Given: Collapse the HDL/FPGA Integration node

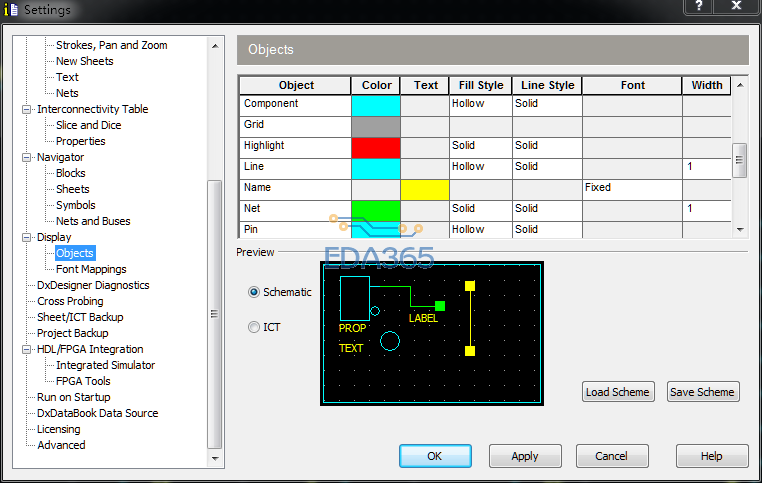Looking at the screenshot, I should (x=27, y=349).
